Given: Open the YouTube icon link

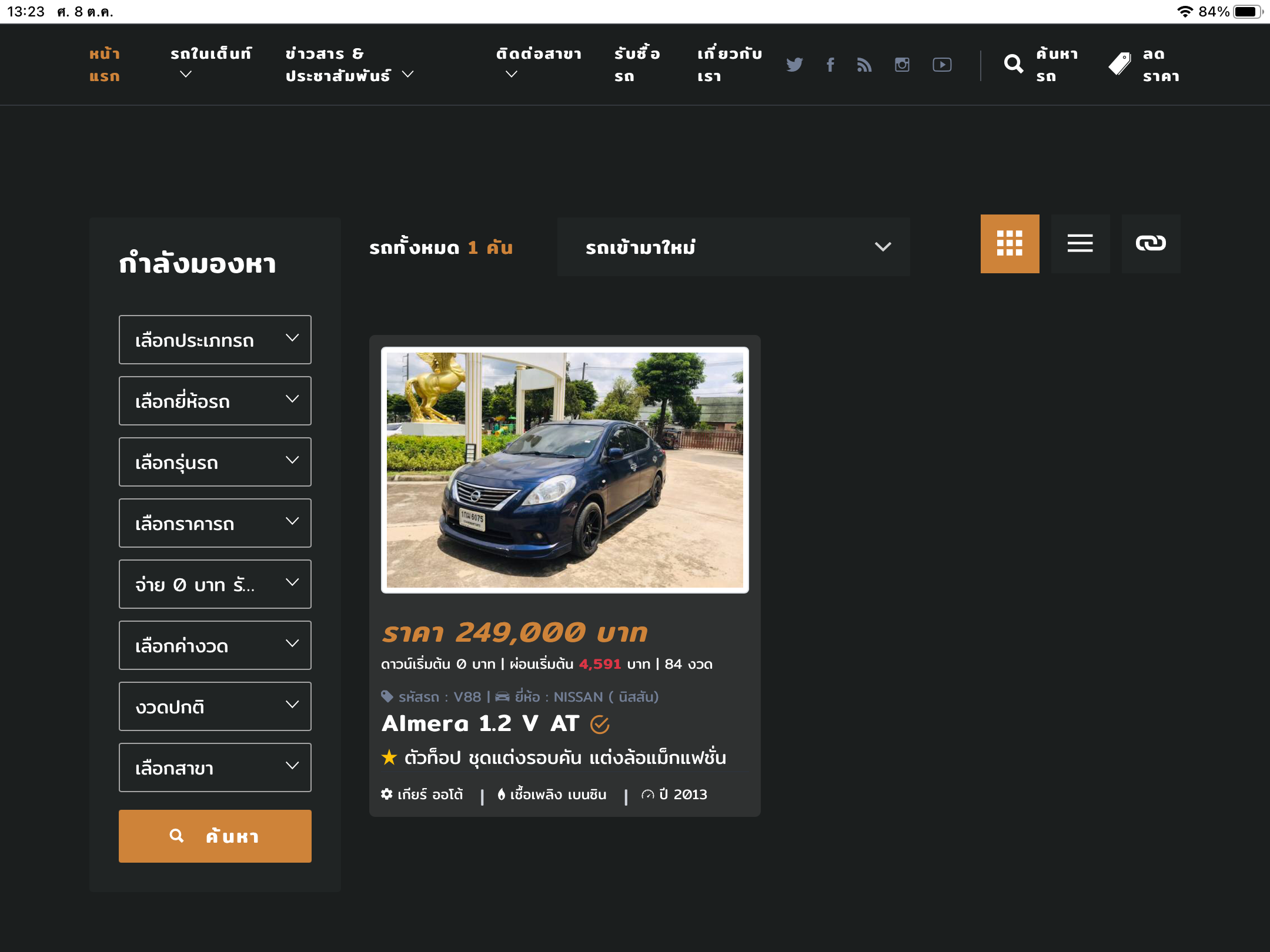Looking at the screenshot, I should tap(942, 65).
